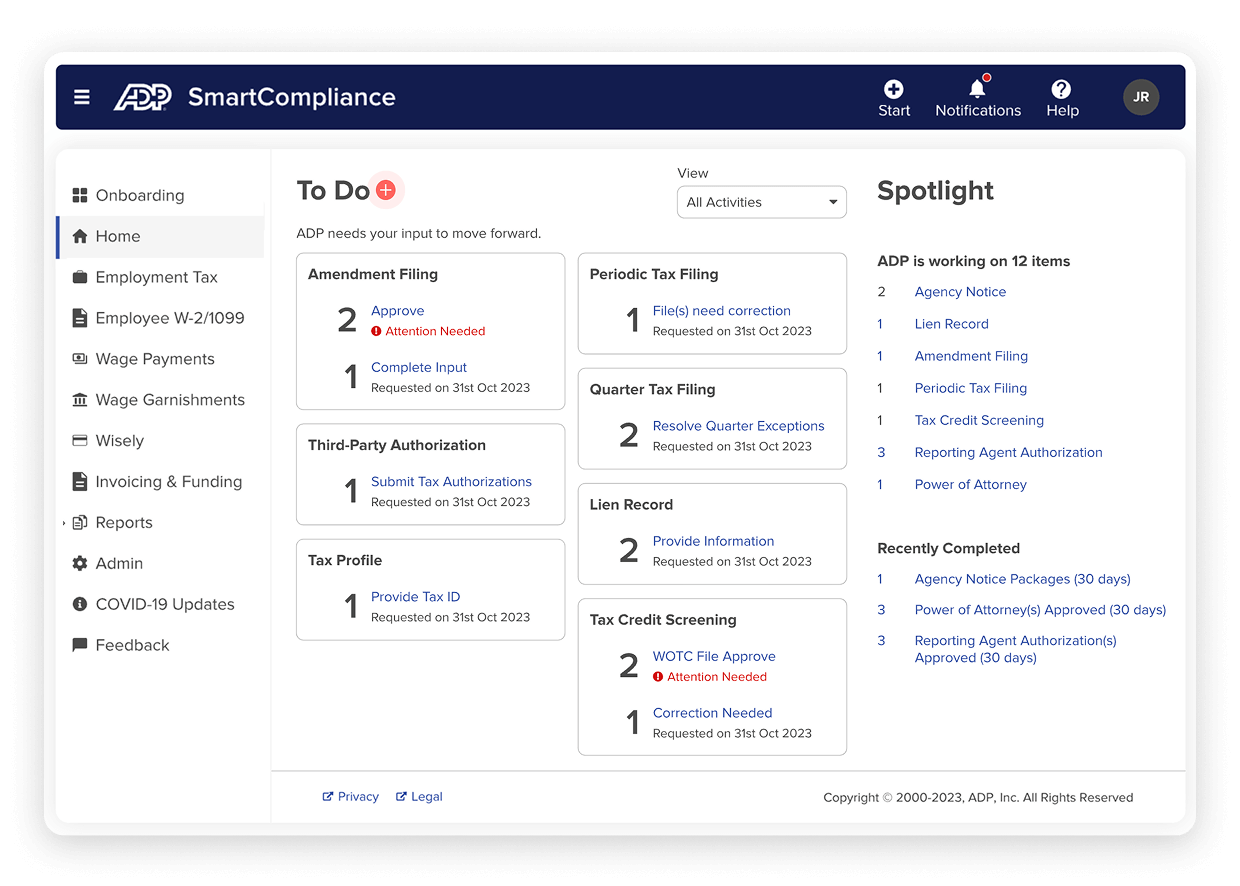This screenshot has height=886, width=1240.
Task: Click the Wage Garnishments bank icon
Action: coord(80,400)
